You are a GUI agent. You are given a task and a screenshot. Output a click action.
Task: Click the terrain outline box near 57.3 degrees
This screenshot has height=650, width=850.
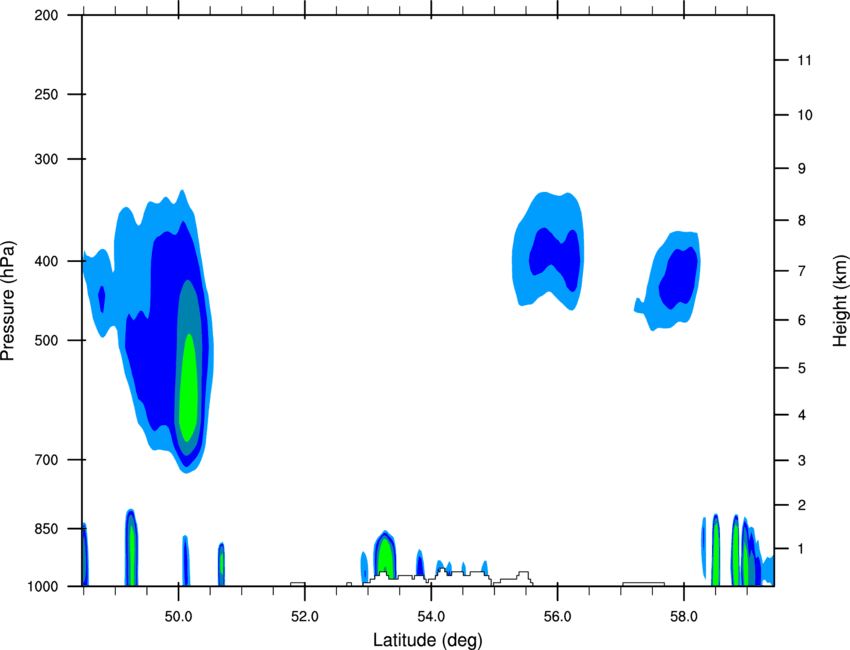pyautogui.click(x=643, y=584)
